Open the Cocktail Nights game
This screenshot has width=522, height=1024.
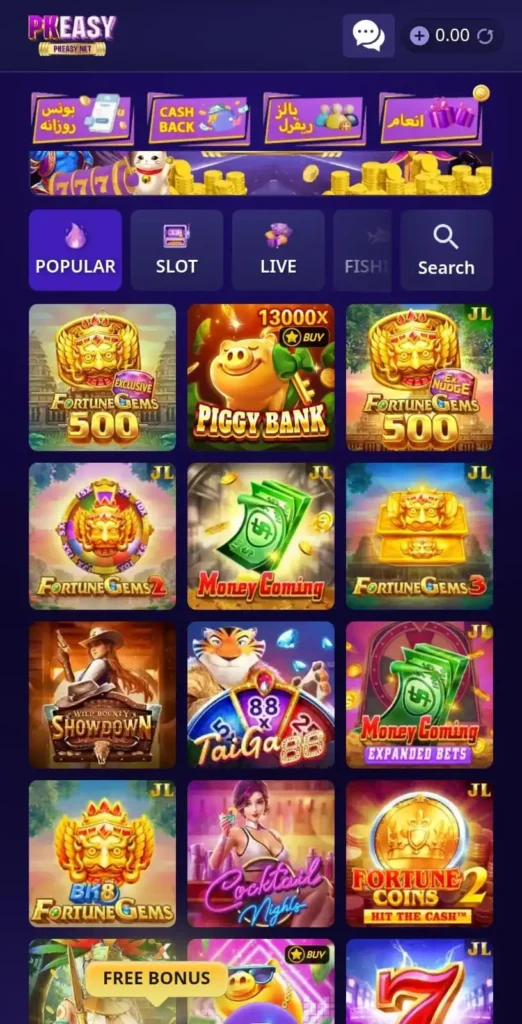pos(261,854)
